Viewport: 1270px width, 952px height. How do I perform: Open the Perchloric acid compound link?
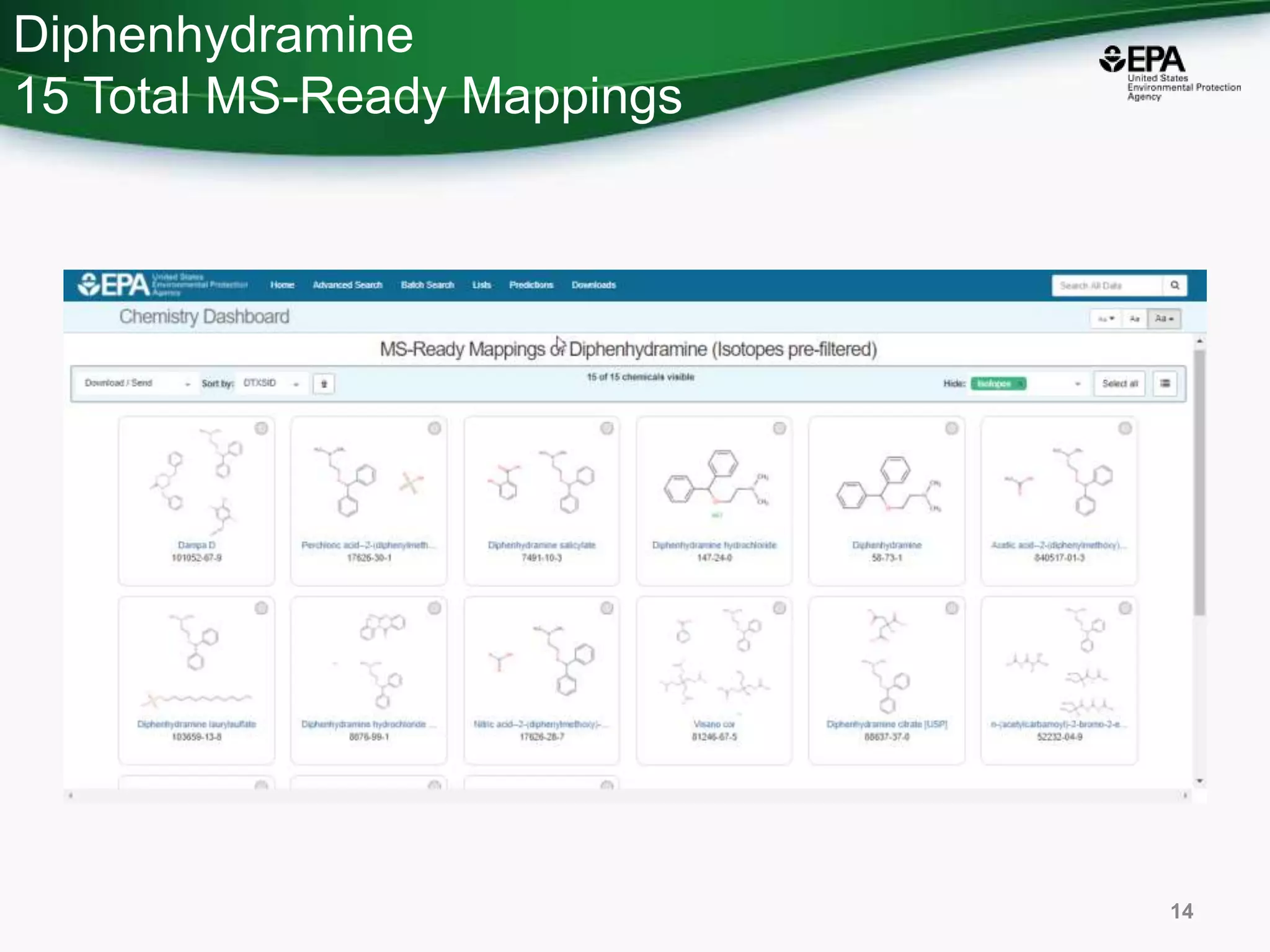[368, 545]
